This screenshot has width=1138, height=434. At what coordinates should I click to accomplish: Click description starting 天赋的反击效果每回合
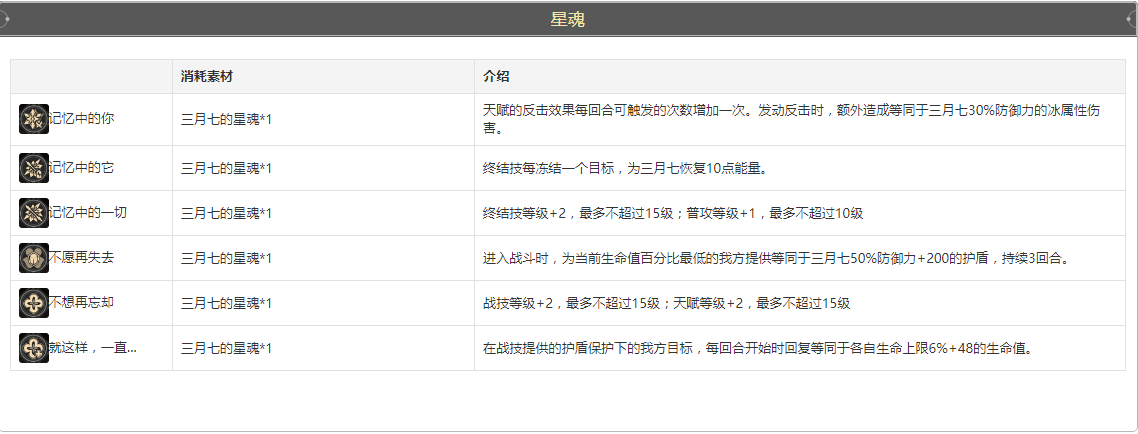[x=791, y=120]
